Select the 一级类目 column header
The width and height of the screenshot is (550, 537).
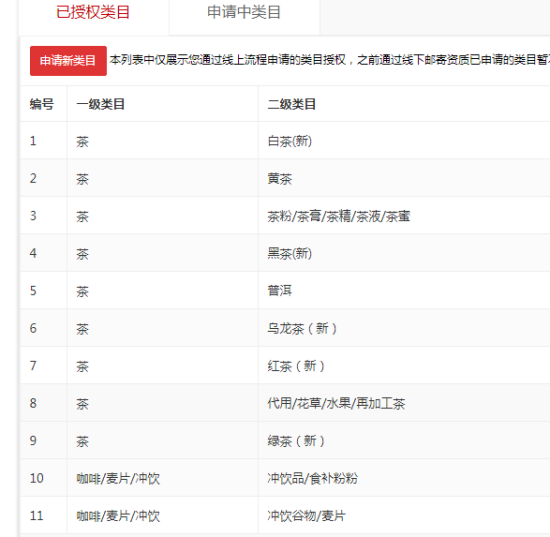point(101,104)
